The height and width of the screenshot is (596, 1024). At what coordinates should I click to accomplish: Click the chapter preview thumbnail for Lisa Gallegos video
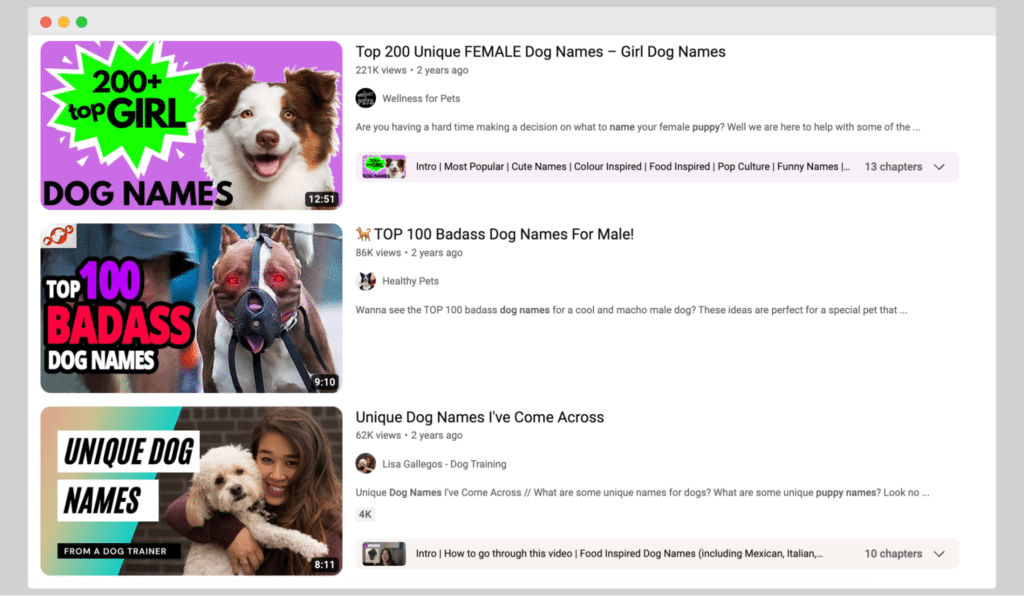[x=384, y=554]
